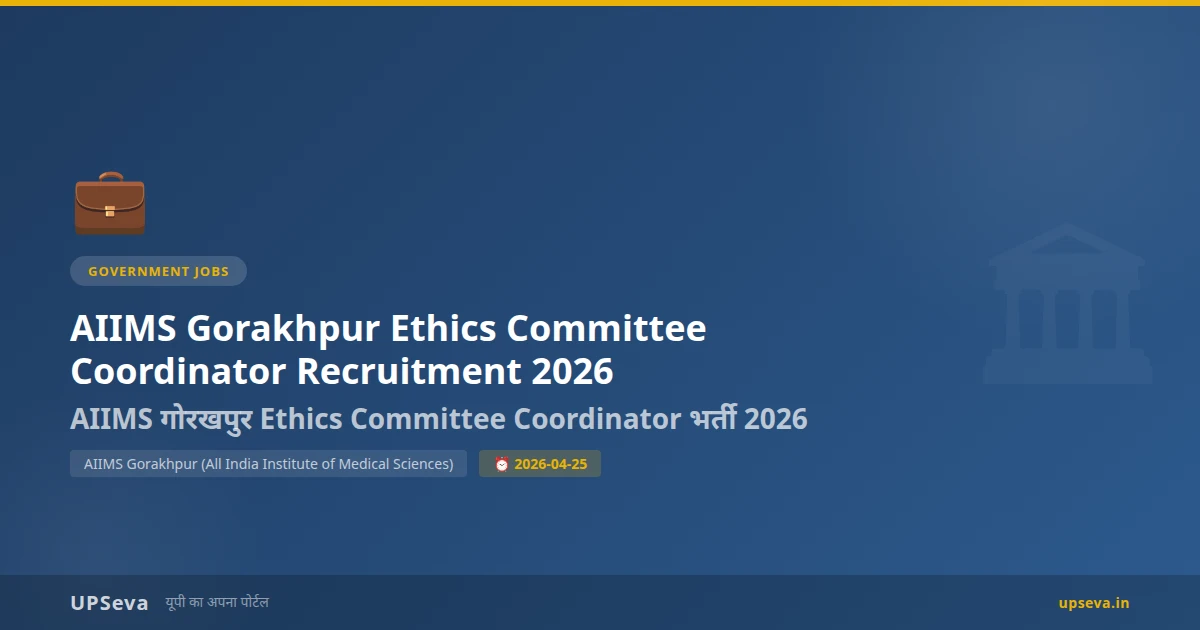Click the yellow accent bar at the top
The height and width of the screenshot is (630, 1200).
tap(600, 3)
